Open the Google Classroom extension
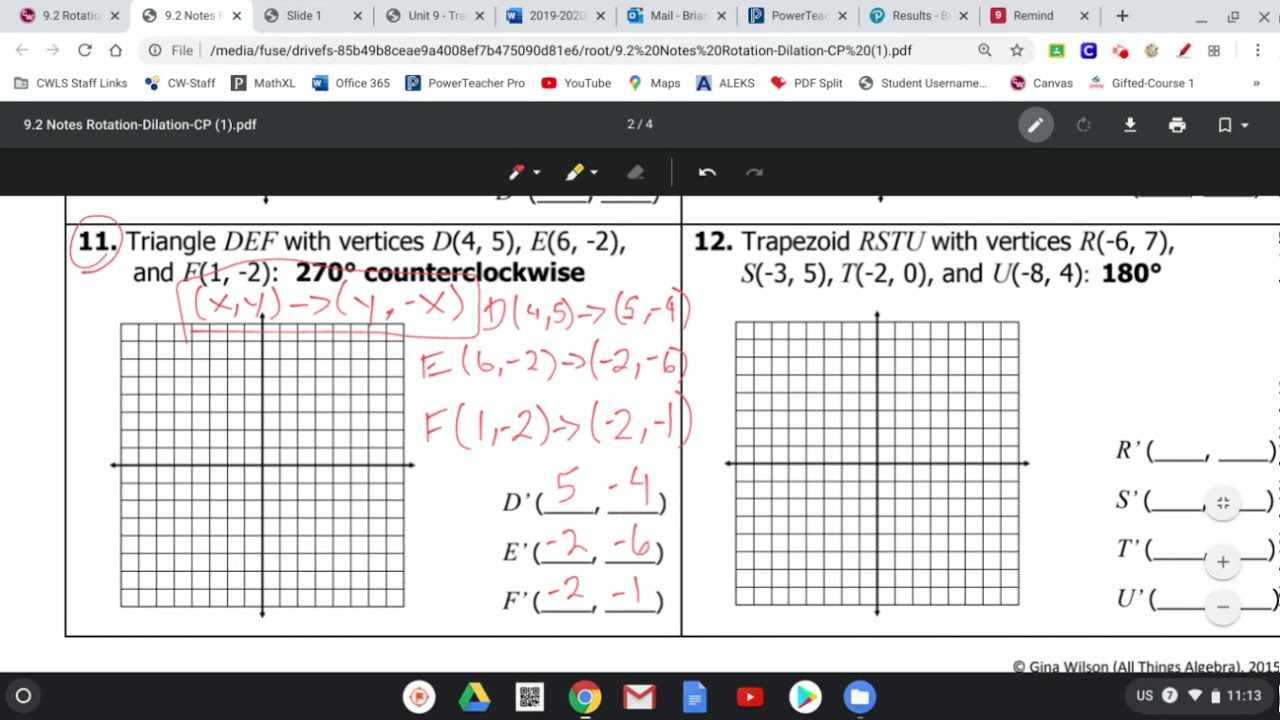This screenshot has width=1280, height=720. (1056, 51)
